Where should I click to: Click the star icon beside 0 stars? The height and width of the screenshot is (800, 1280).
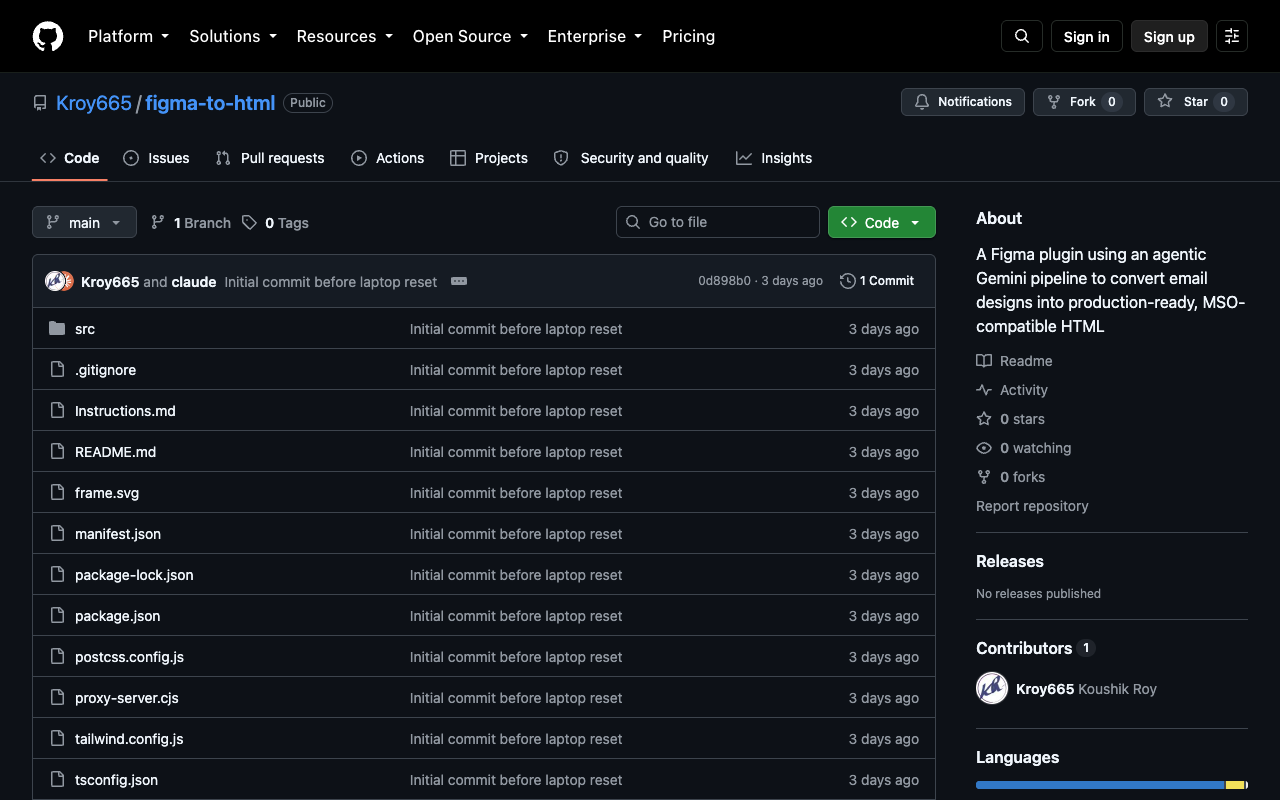[984, 419]
